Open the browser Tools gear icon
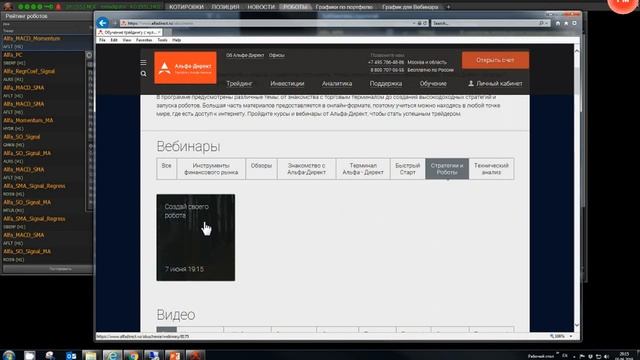The width and height of the screenshot is (640, 360). pos(574,23)
